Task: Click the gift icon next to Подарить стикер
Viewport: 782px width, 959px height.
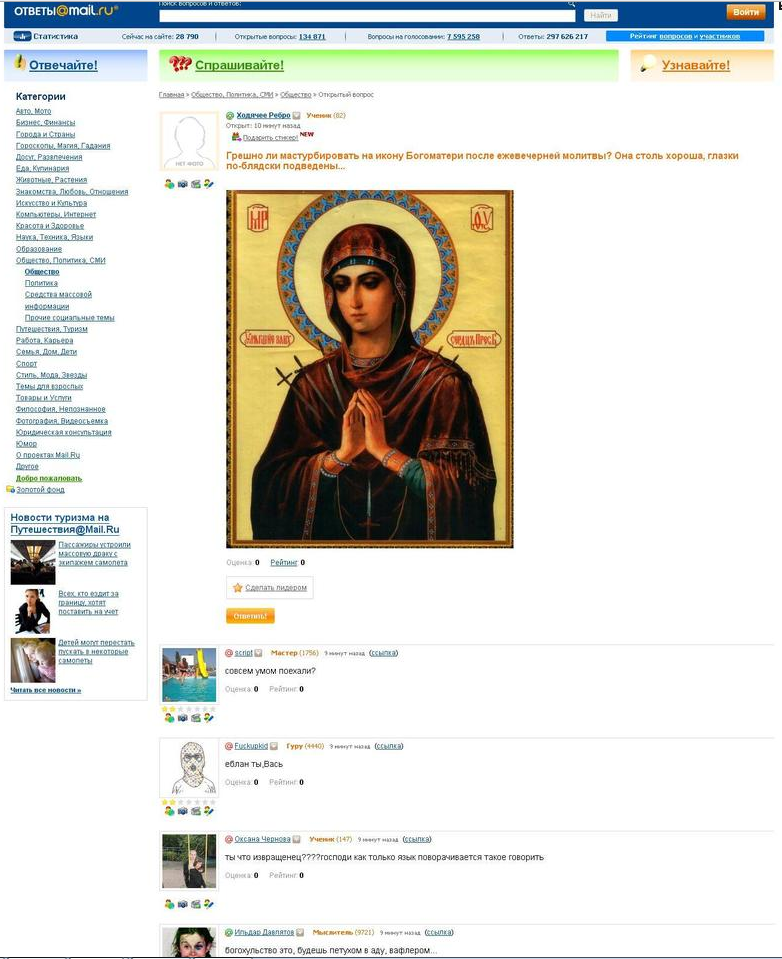Action: tap(236, 137)
